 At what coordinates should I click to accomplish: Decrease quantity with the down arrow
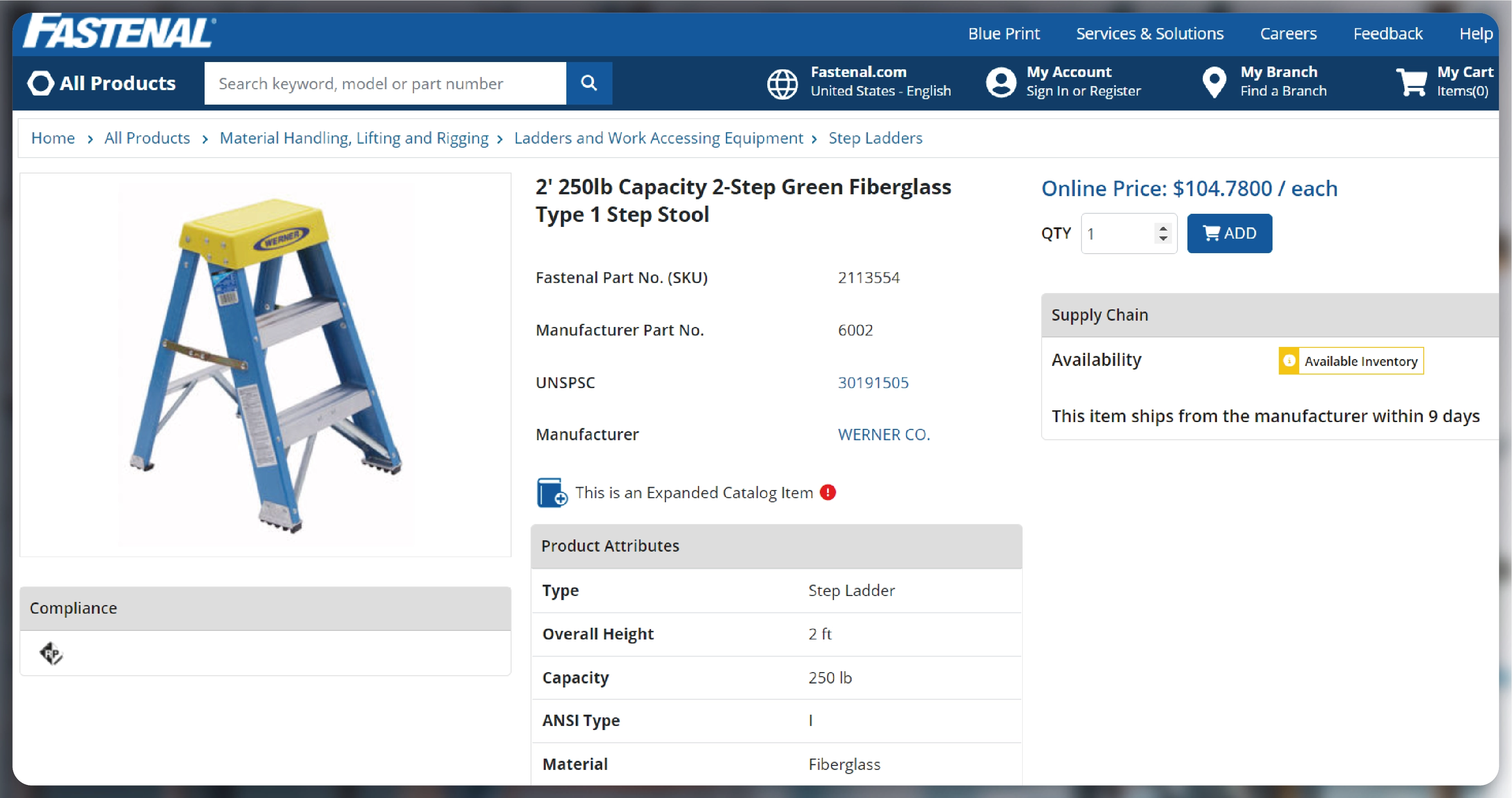click(x=1163, y=238)
